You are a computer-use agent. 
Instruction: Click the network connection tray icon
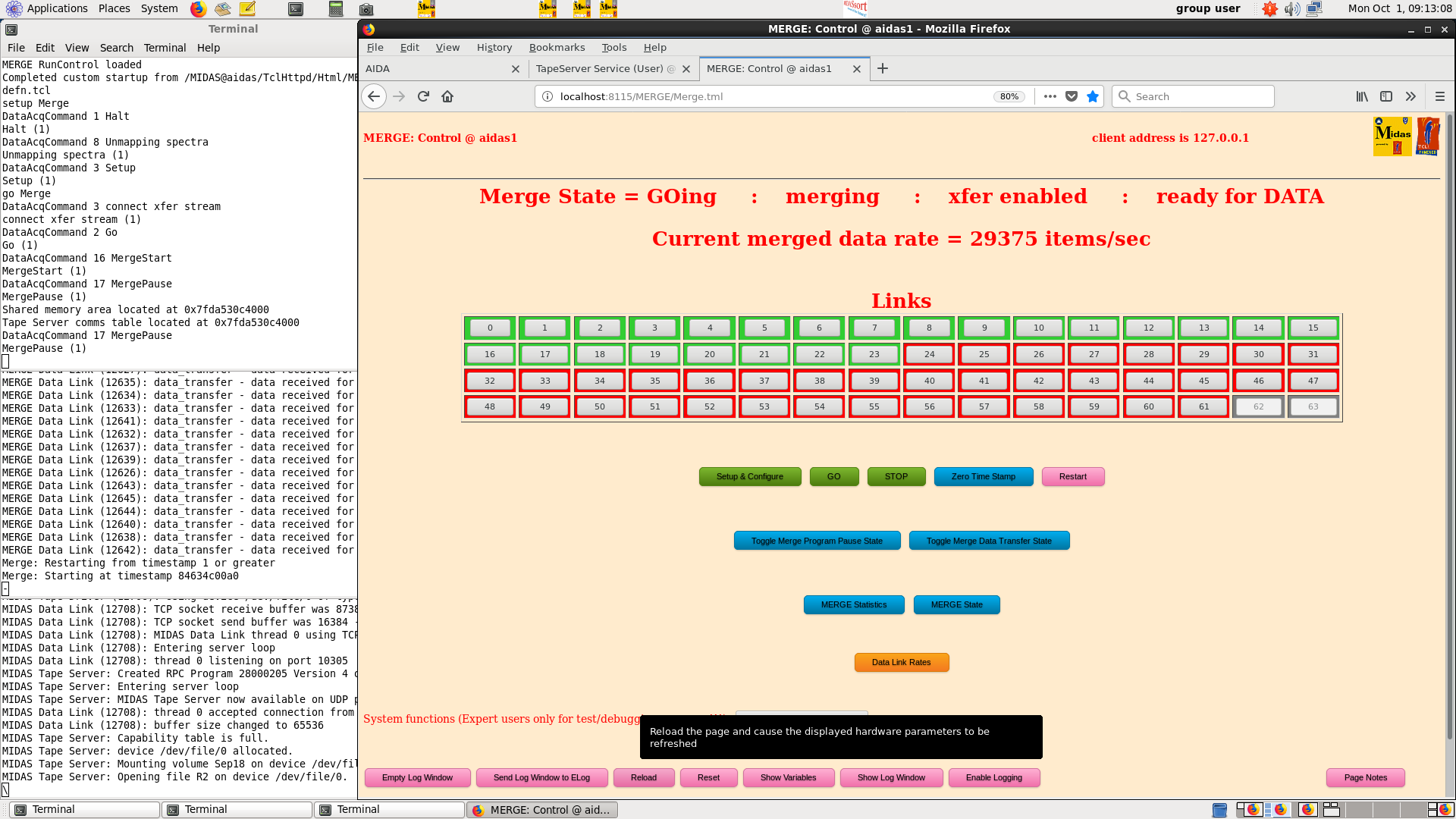[1314, 9]
